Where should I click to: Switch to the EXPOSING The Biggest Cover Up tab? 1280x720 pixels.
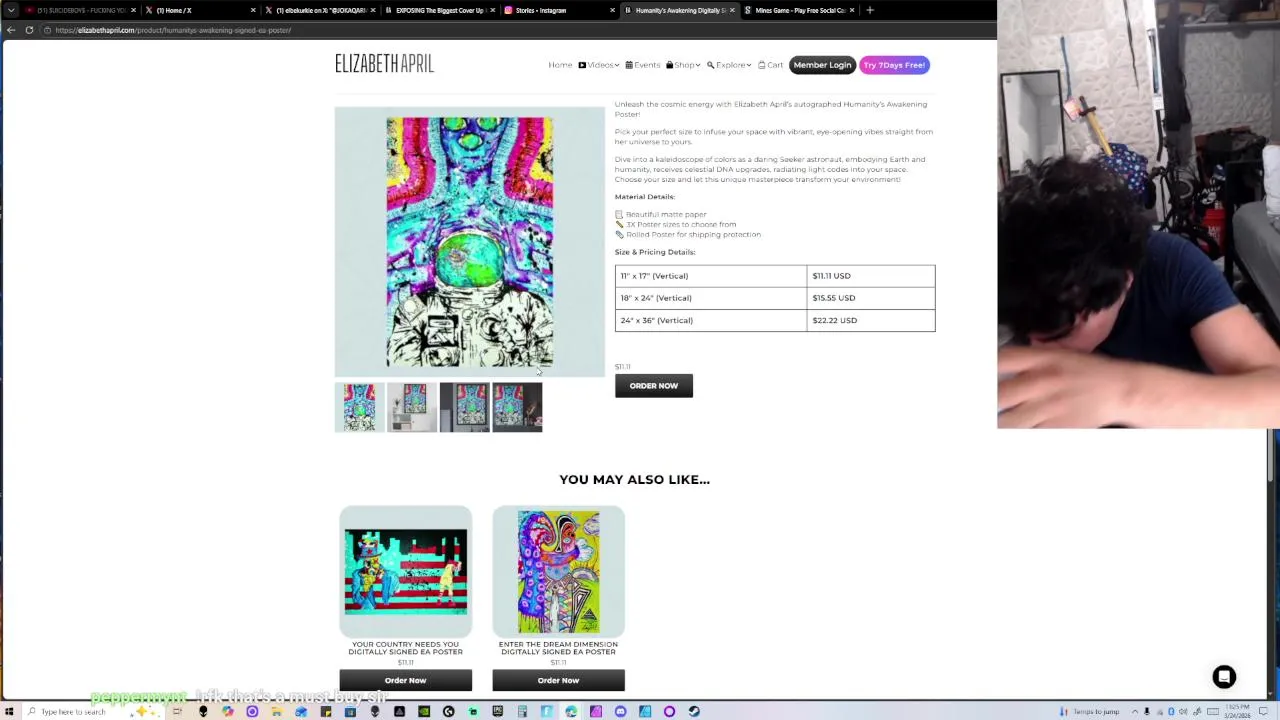[440, 10]
